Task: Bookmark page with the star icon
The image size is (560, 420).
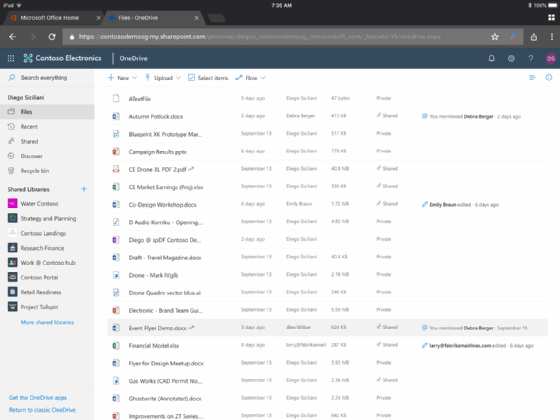Action: click(x=495, y=37)
